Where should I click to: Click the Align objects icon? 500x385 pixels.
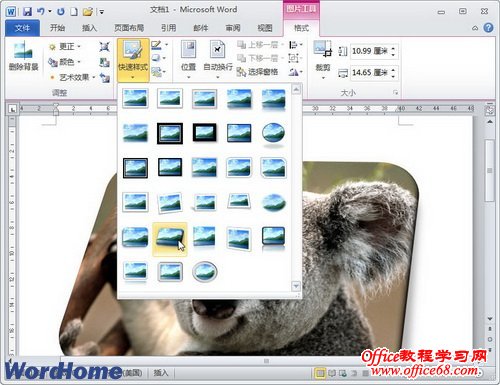(x=293, y=45)
